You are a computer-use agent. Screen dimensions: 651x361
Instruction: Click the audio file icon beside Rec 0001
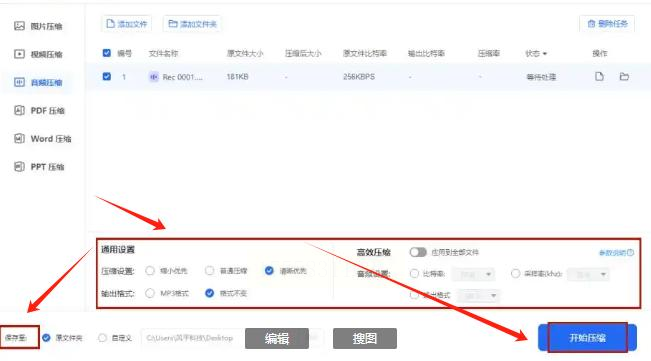pyautogui.click(x=154, y=77)
